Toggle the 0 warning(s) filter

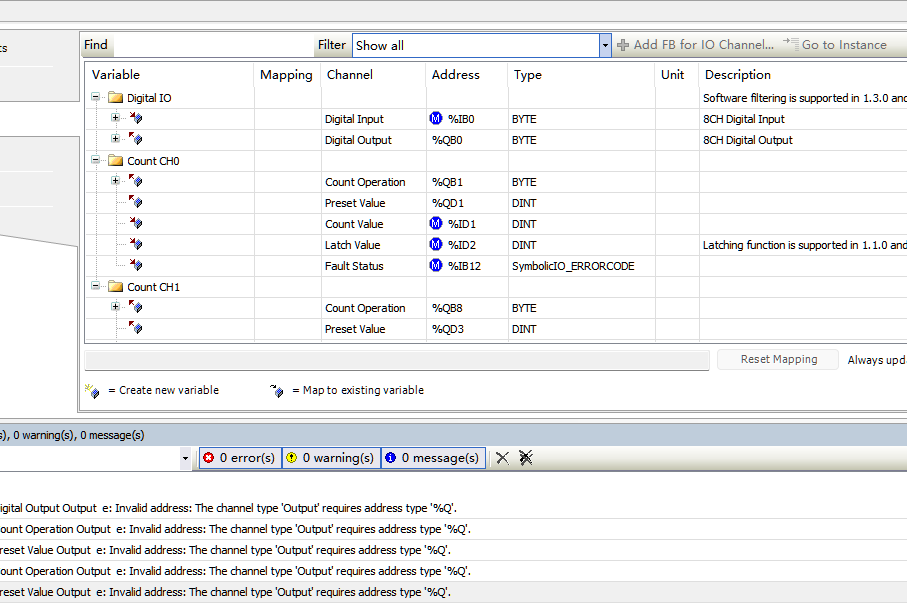[330, 458]
